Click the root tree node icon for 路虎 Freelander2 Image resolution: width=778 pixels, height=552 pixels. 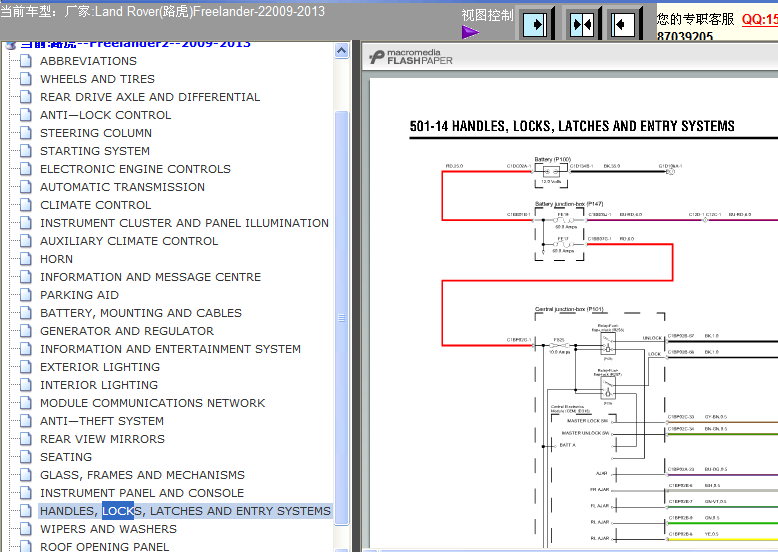[11, 46]
